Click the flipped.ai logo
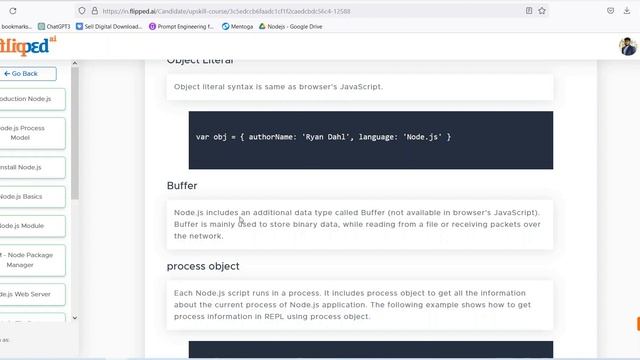 (28, 46)
